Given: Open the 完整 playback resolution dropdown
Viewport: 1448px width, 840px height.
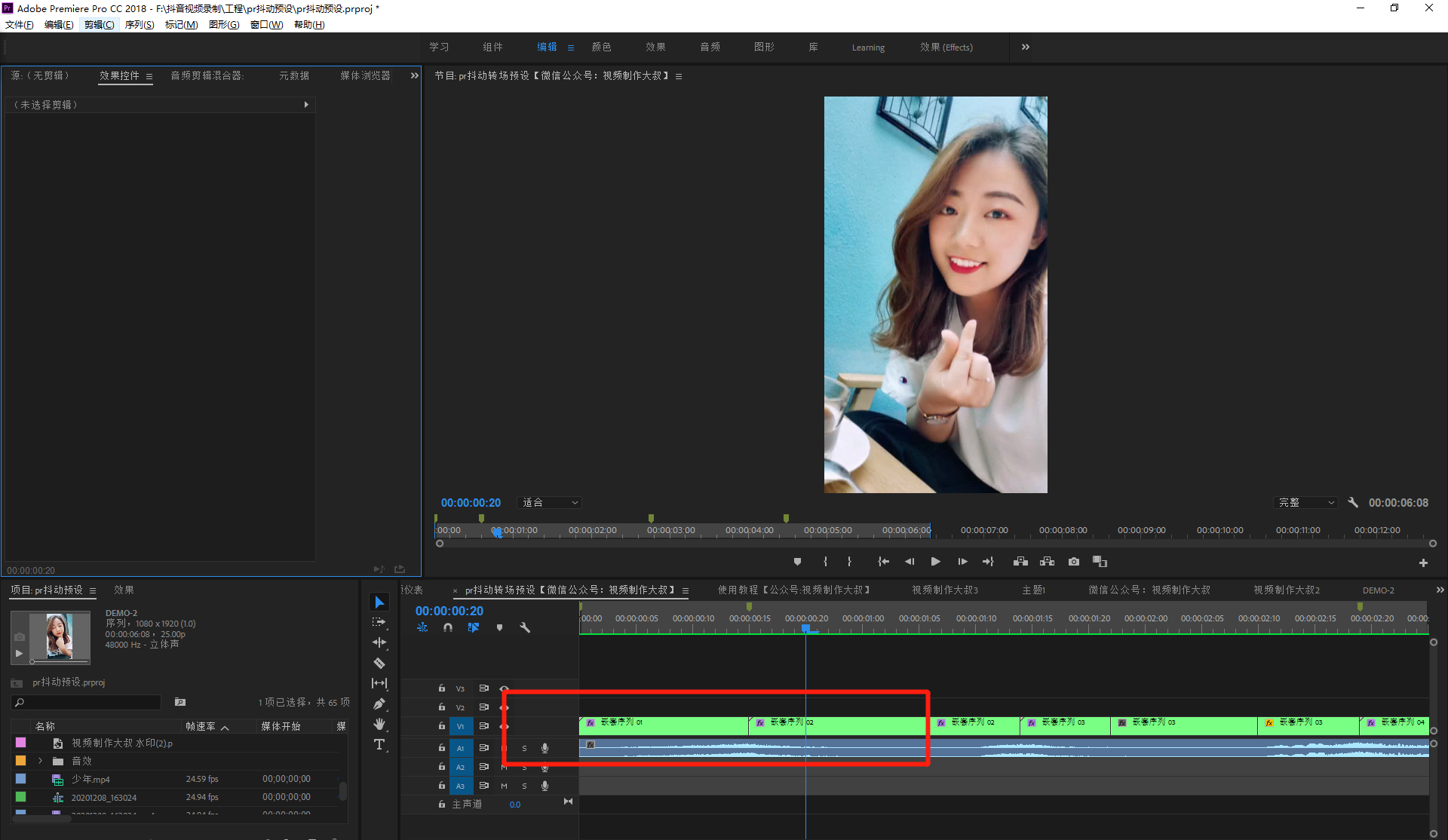Looking at the screenshot, I should [1306, 503].
